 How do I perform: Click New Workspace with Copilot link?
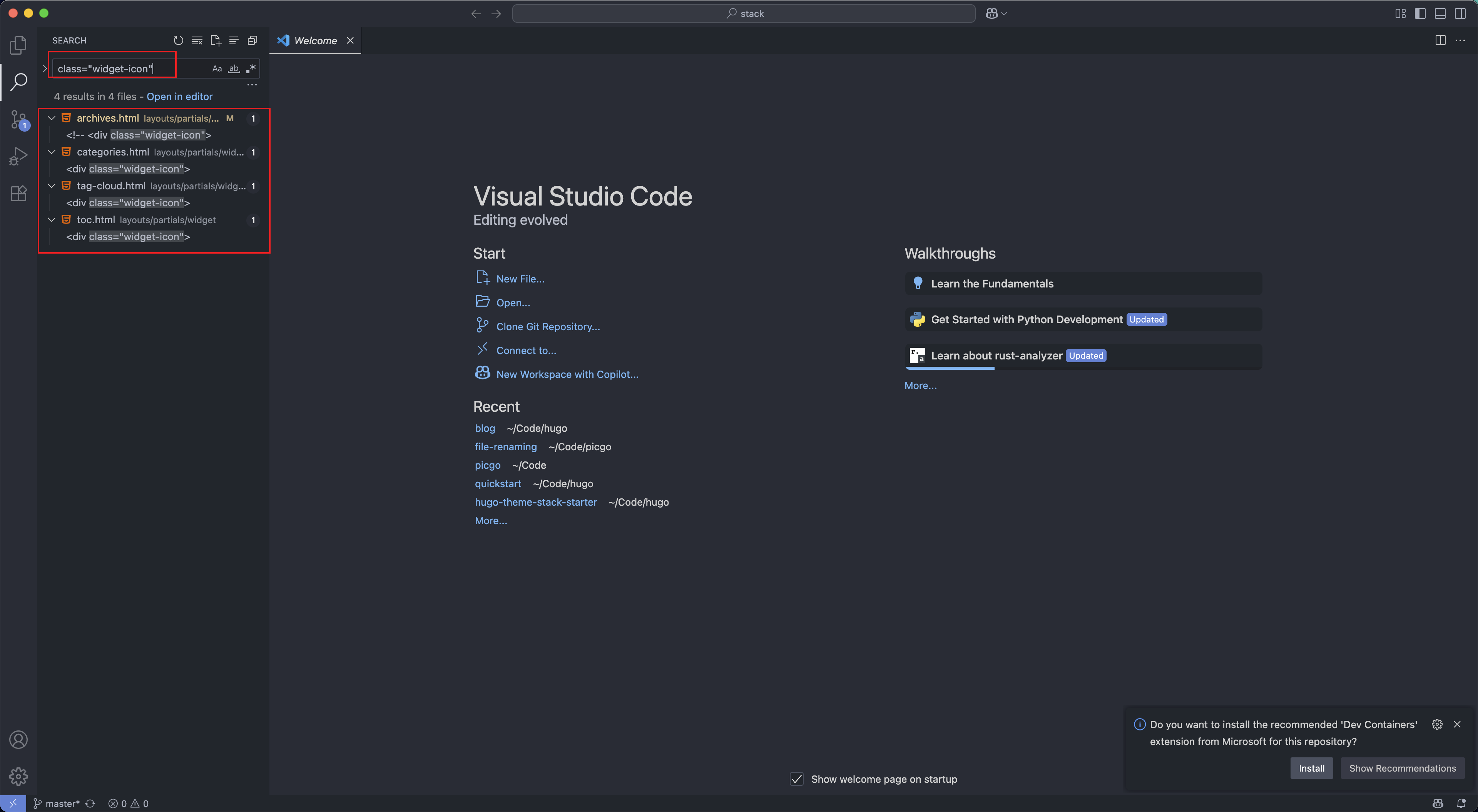pyautogui.click(x=567, y=374)
